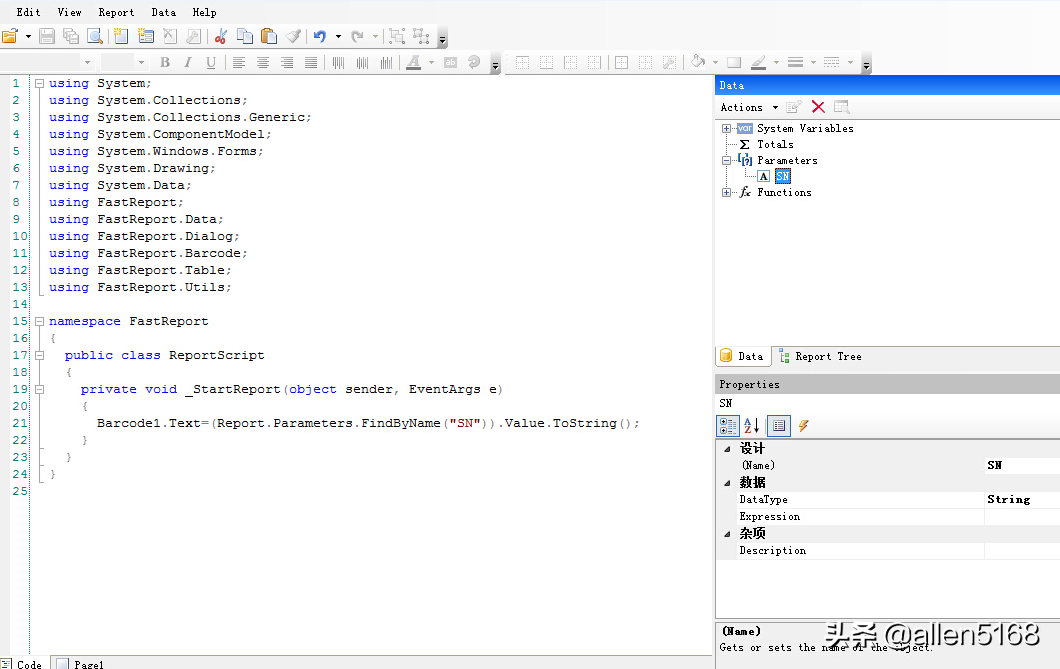Expand the System Variables tree node
The width and height of the screenshot is (1060, 669).
(x=726, y=128)
